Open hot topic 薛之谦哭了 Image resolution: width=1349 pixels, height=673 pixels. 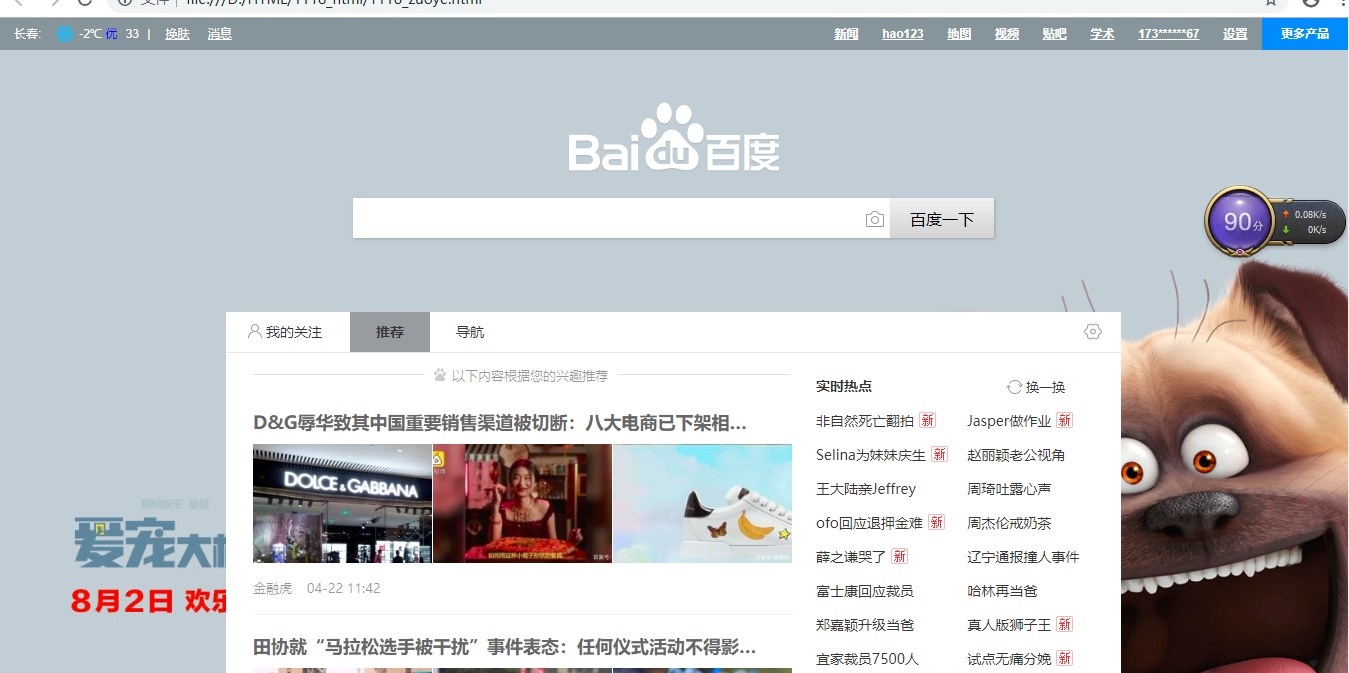(851, 557)
